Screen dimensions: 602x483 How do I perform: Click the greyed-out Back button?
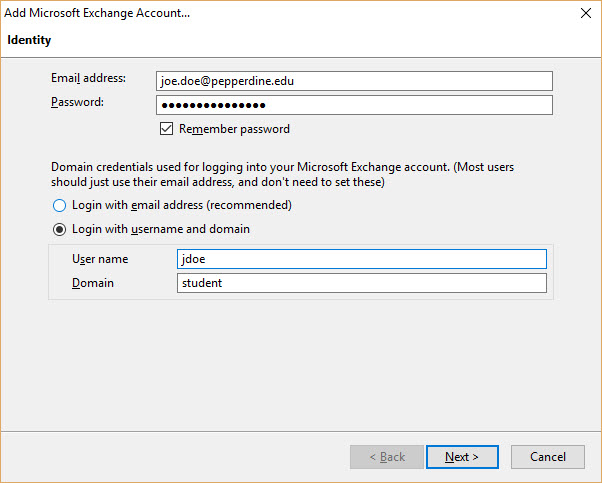[x=387, y=457]
